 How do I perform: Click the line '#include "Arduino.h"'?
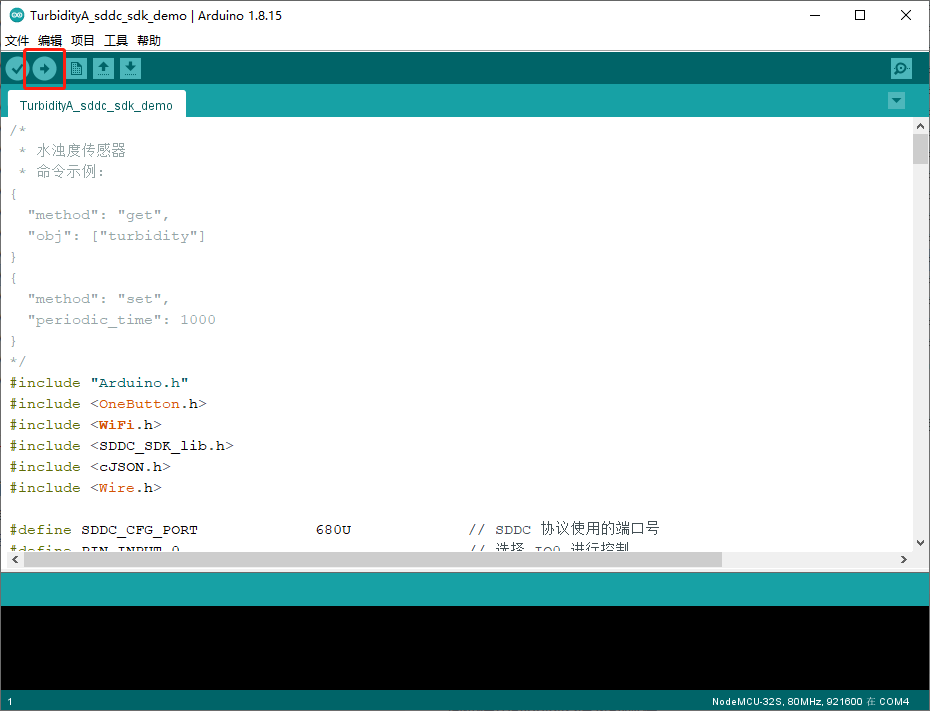[99, 383]
